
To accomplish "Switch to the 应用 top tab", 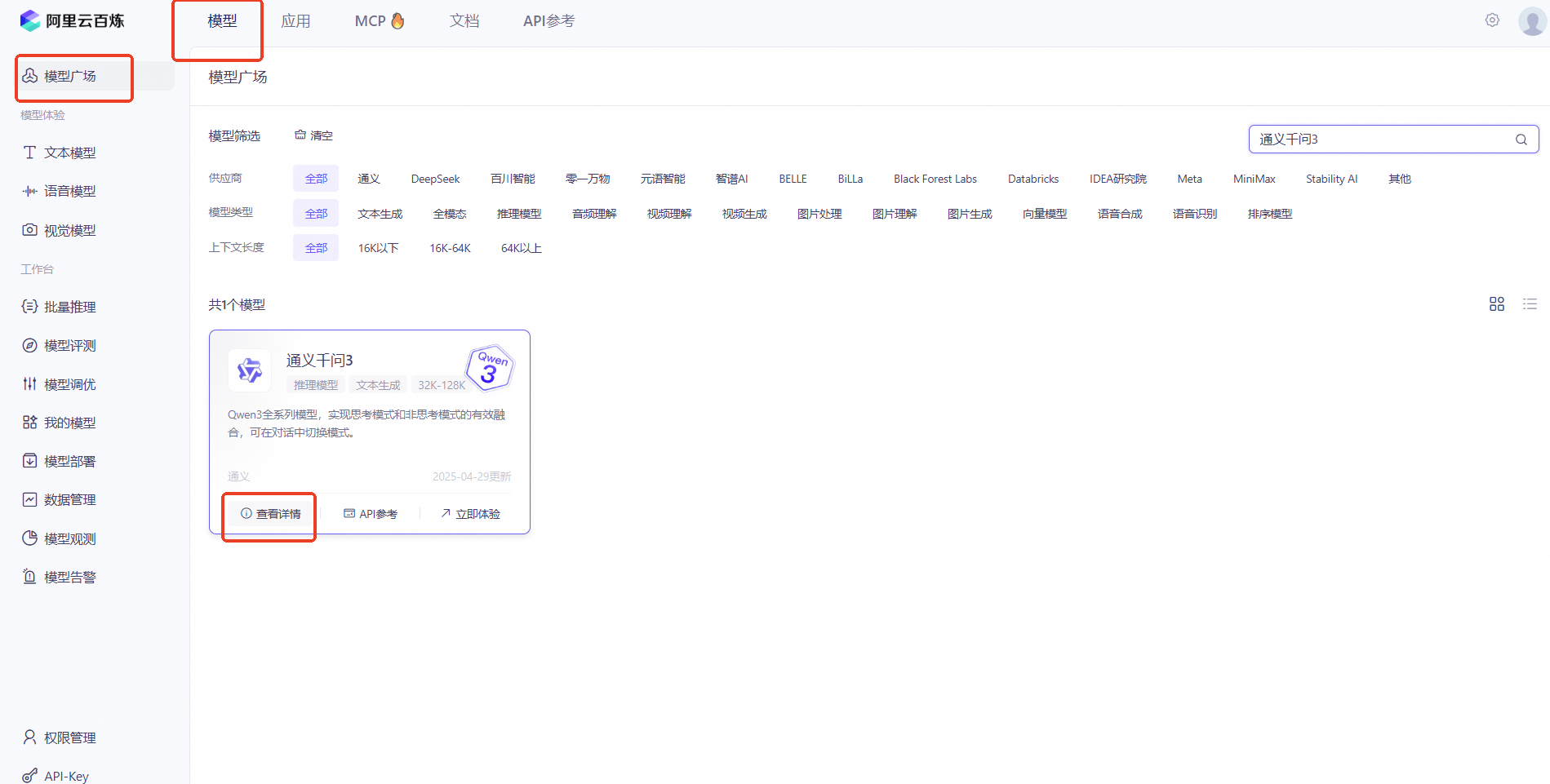I will click(295, 21).
